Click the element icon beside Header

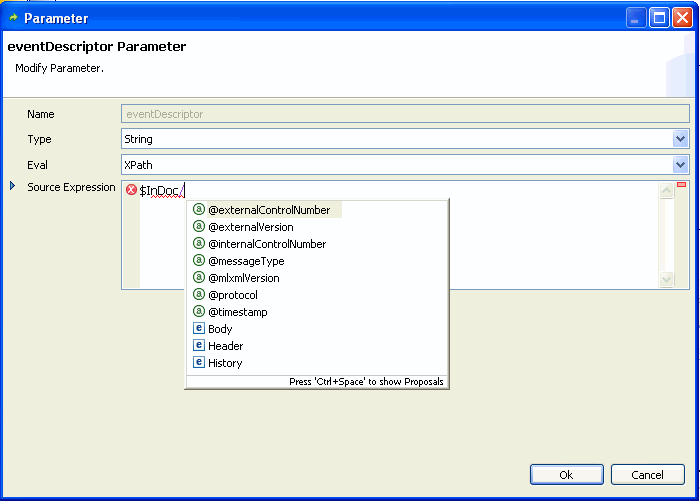[199, 345]
